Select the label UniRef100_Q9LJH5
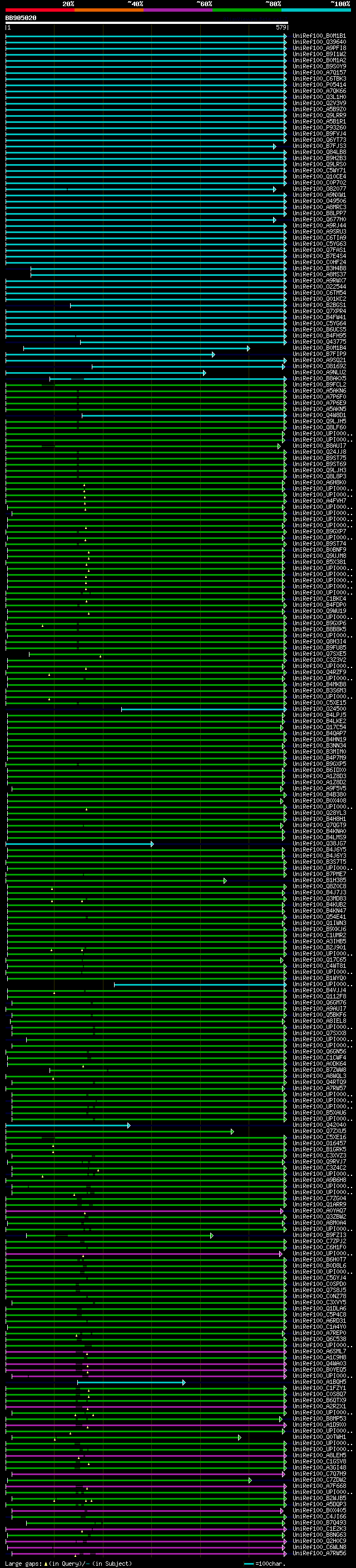The image size is (356, 1568). click(x=319, y=422)
